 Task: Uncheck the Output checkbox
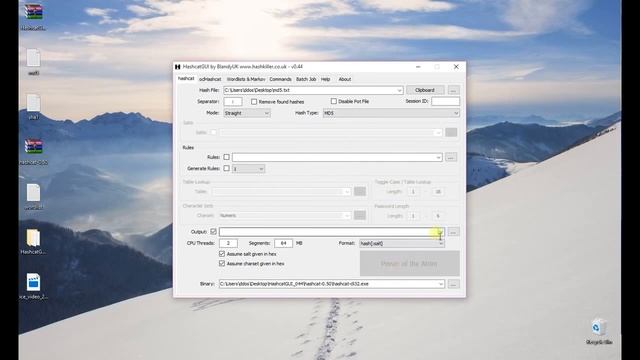213,231
